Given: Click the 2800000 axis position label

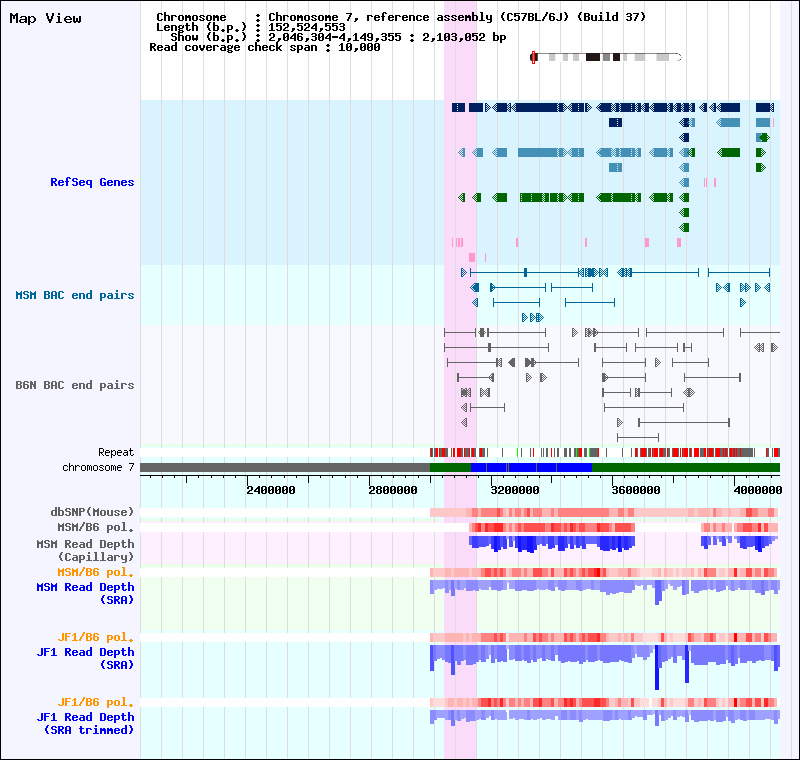Looking at the screenshot, I should tap(392, 490).
